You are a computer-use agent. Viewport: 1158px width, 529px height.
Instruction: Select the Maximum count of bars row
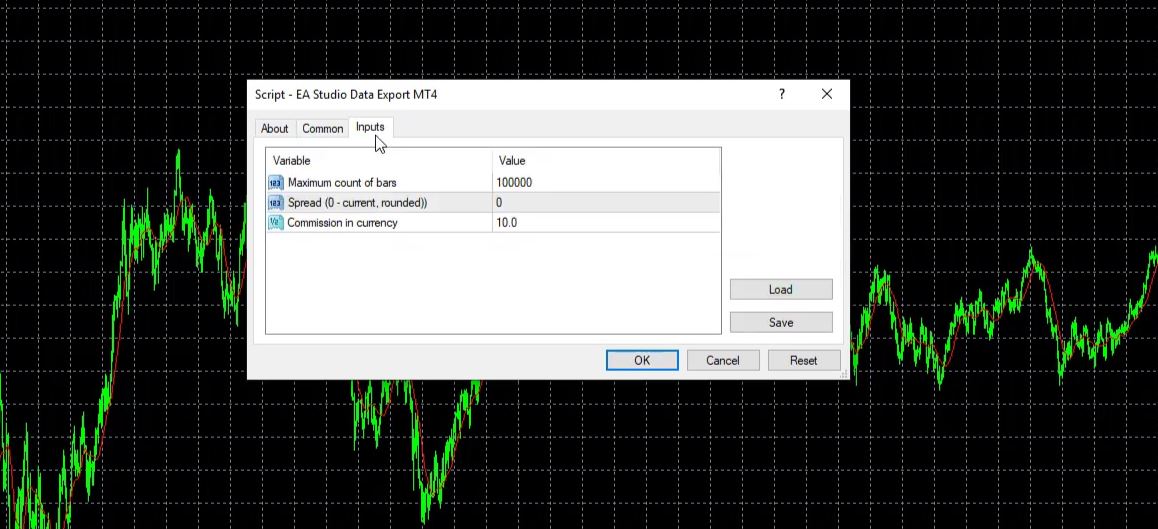pyautogui.click(x=342, y=183)
